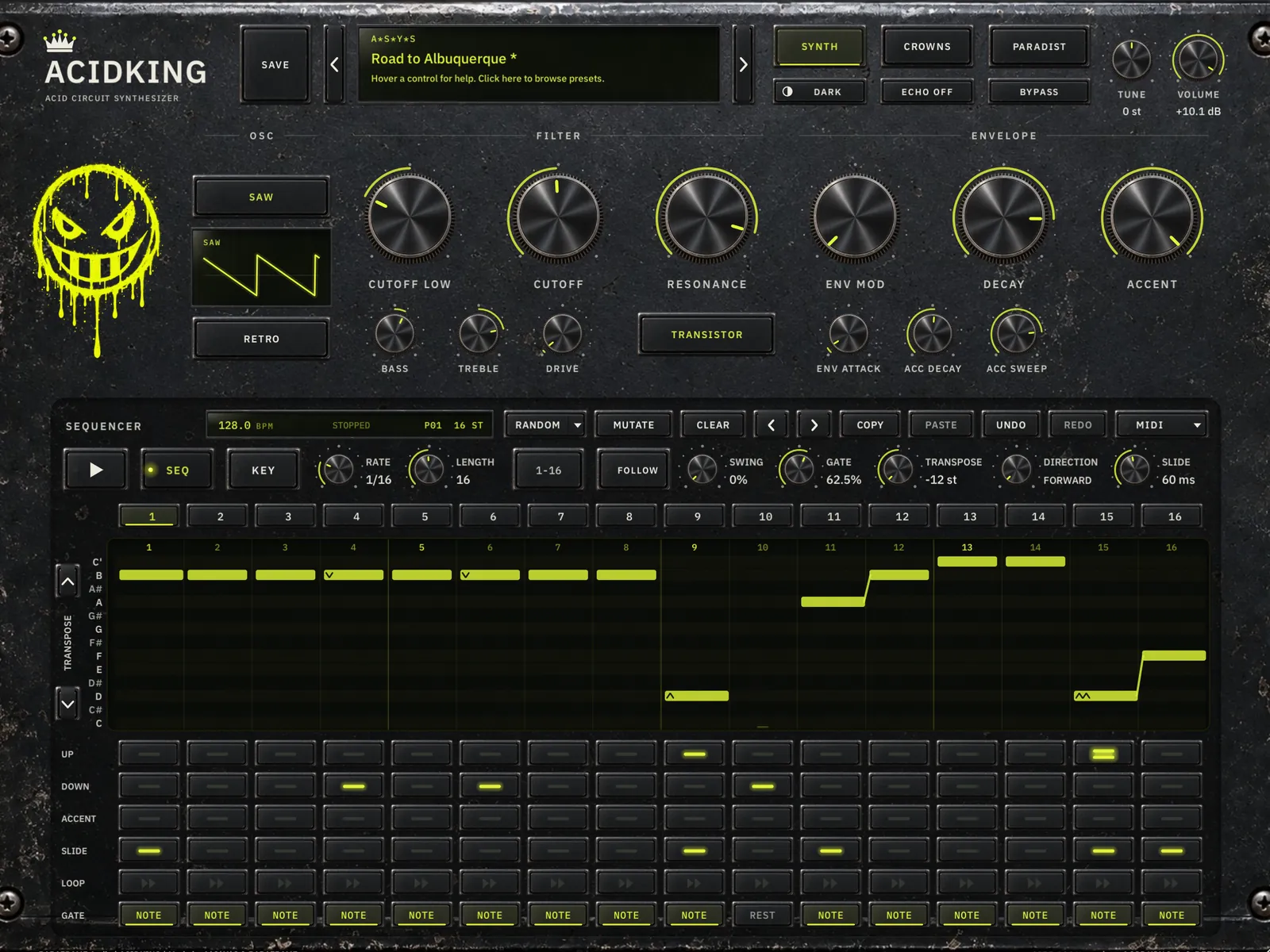The height and width of the screenshot is (952, 1270).
Task: Open the Random dropdown menu
Action: [547, 425]
